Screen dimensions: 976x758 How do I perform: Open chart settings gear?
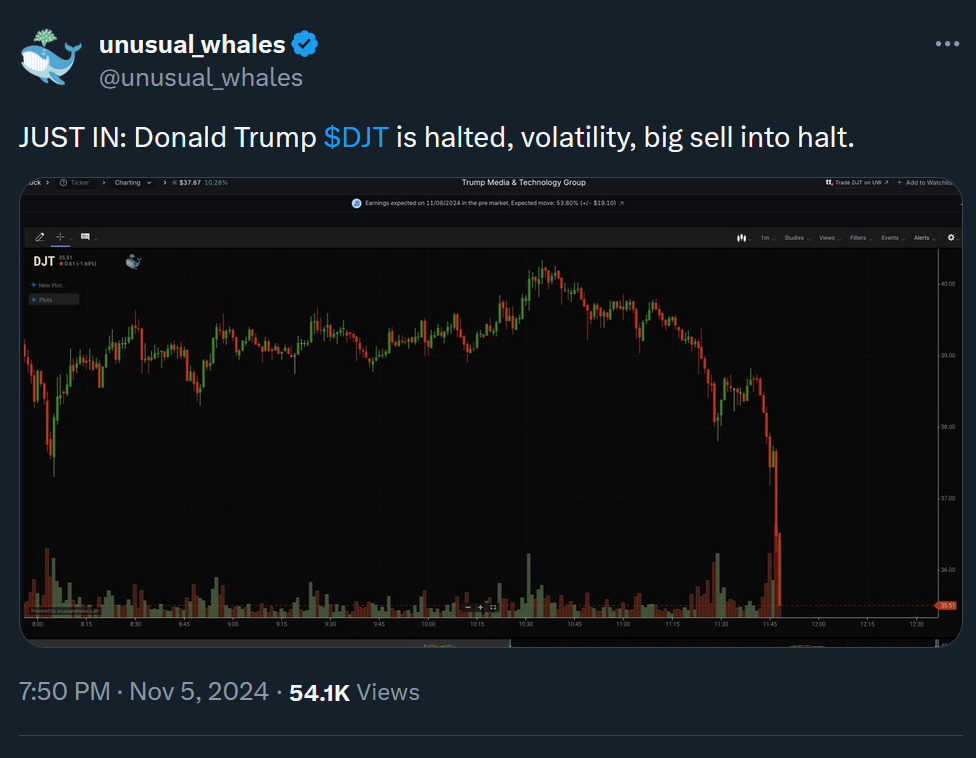tap(951, 238)
